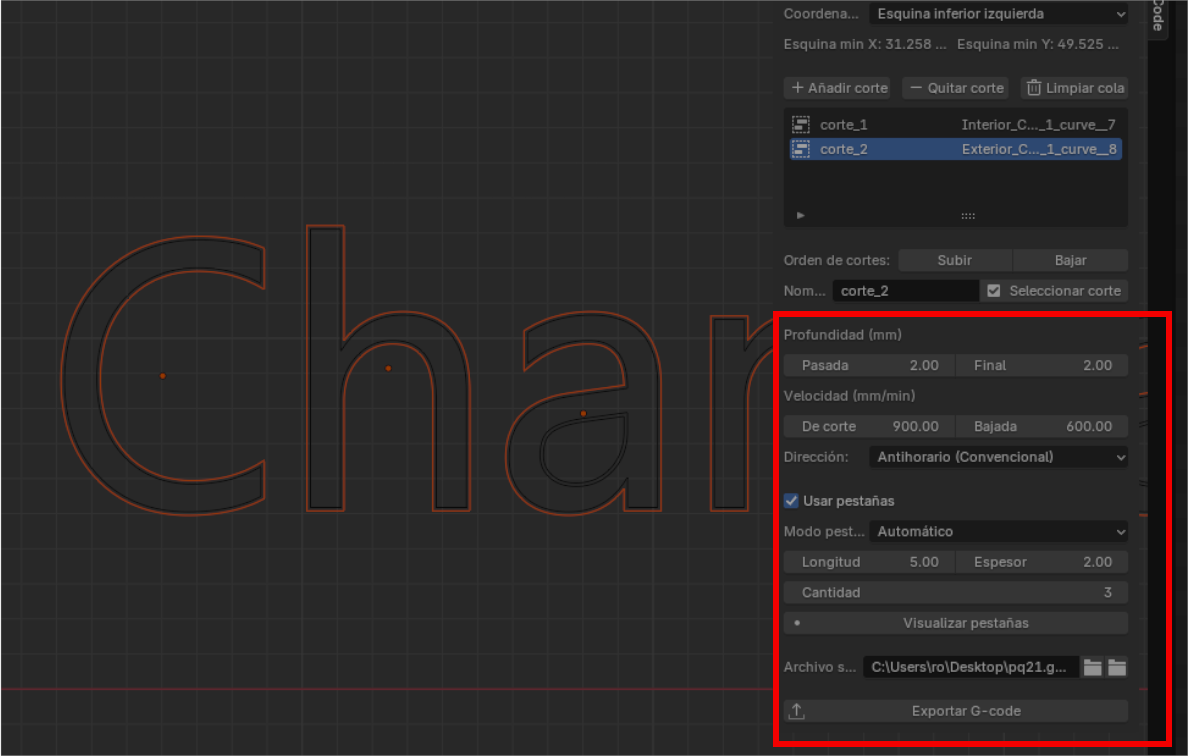Viewport: 1188px width, 756px height.
Task: Toggle the Seleccionar corte checkbox
Action: tap(993, 291)
